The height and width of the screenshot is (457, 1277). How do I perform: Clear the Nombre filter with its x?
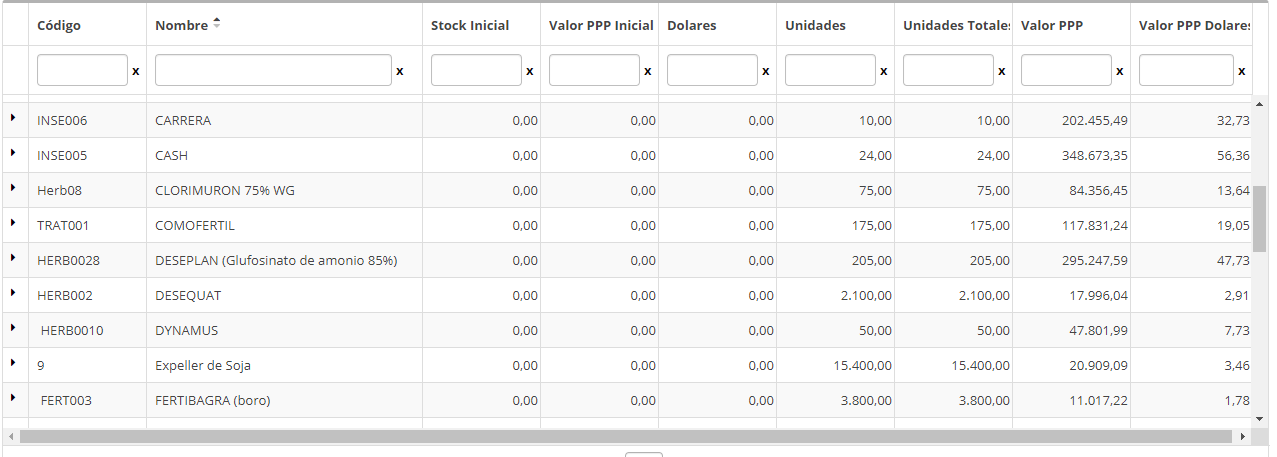[x=400, y=72]
